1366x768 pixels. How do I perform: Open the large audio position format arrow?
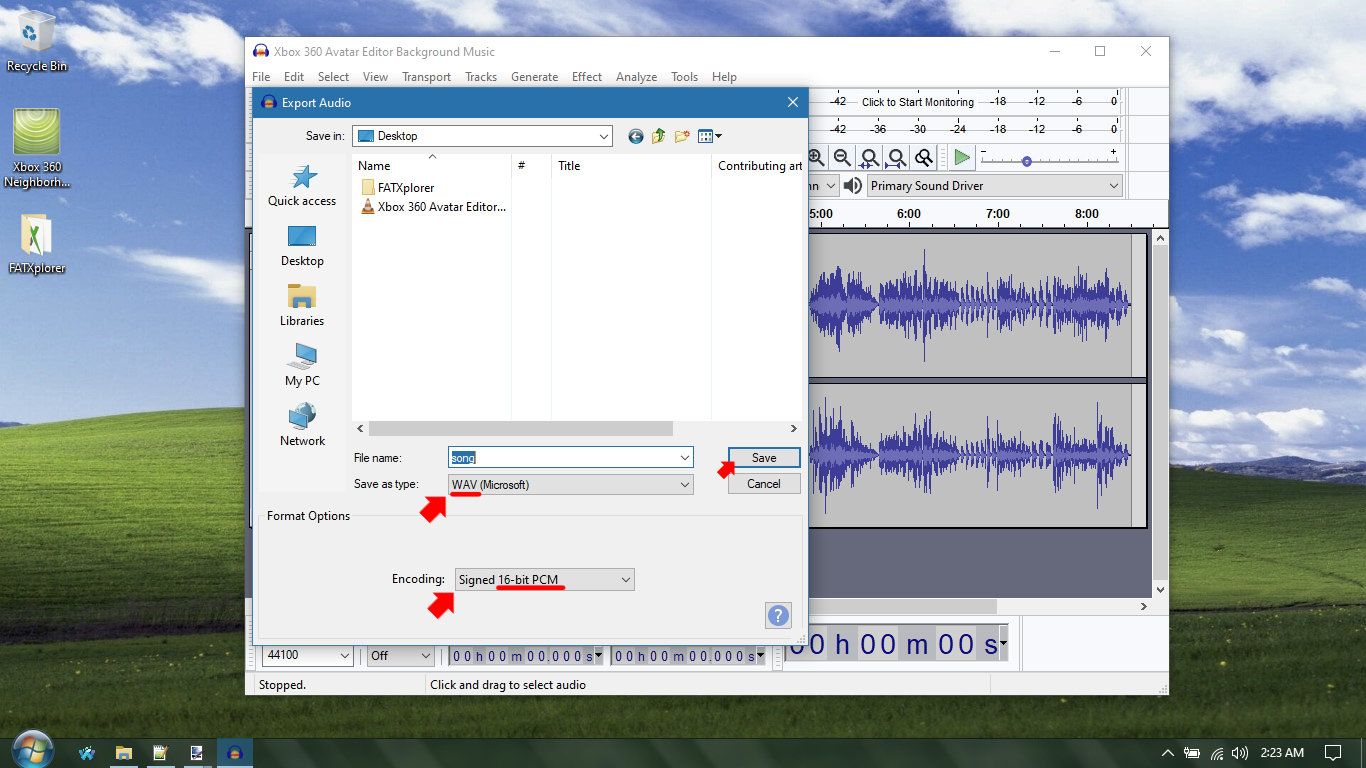(1003, 645)
